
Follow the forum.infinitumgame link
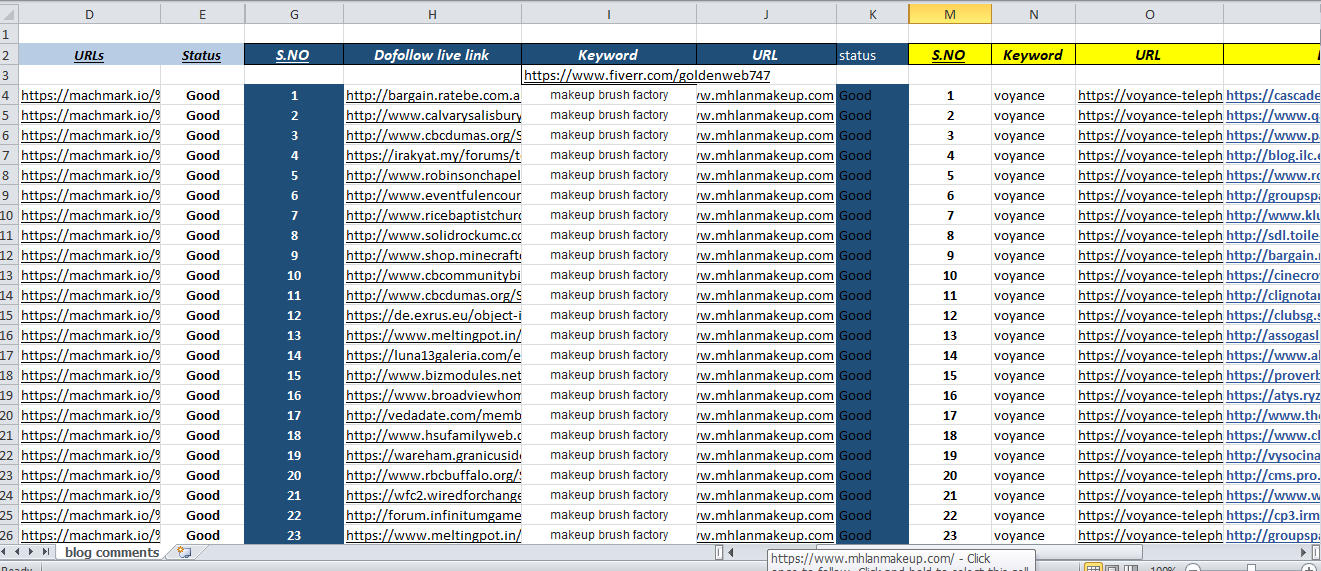click(433, 515)
